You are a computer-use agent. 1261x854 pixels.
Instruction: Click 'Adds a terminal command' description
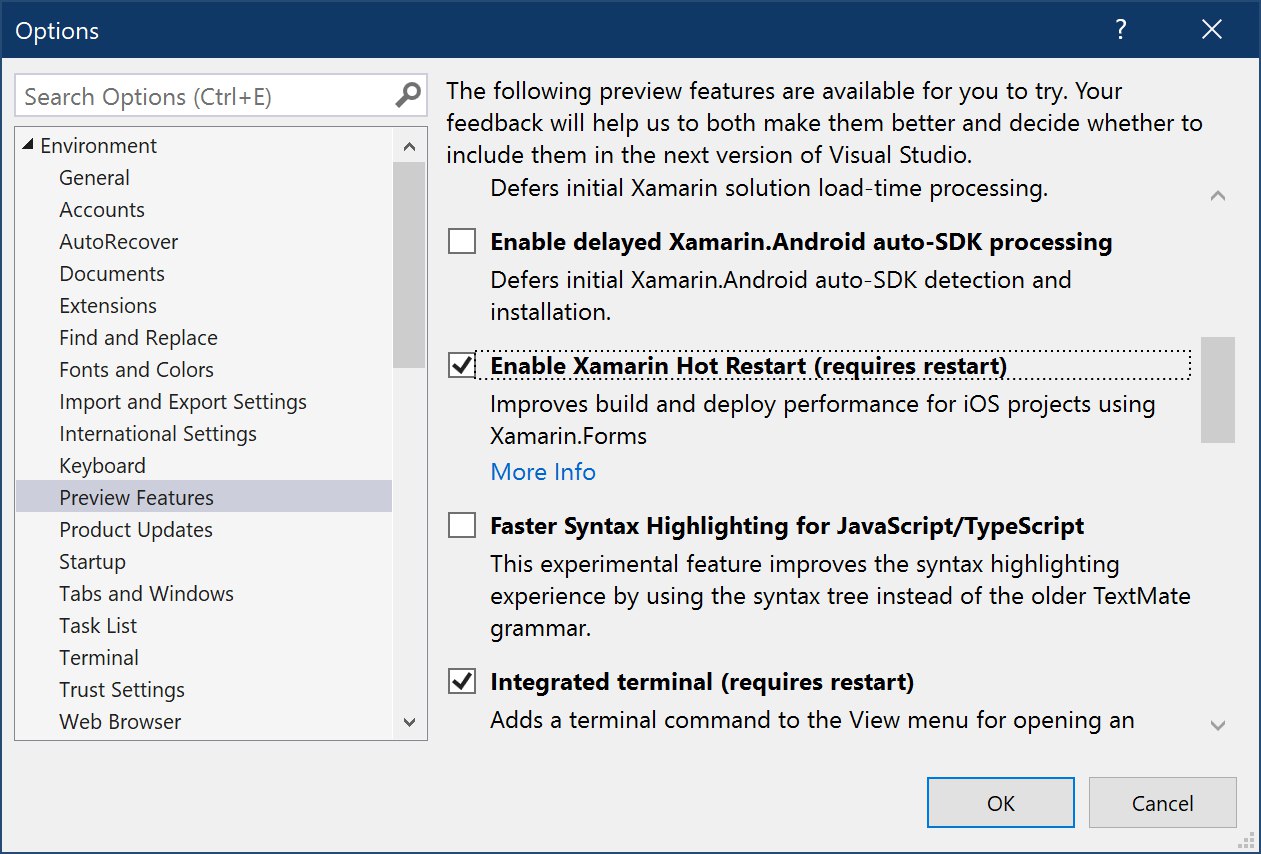tap(812, 720)
